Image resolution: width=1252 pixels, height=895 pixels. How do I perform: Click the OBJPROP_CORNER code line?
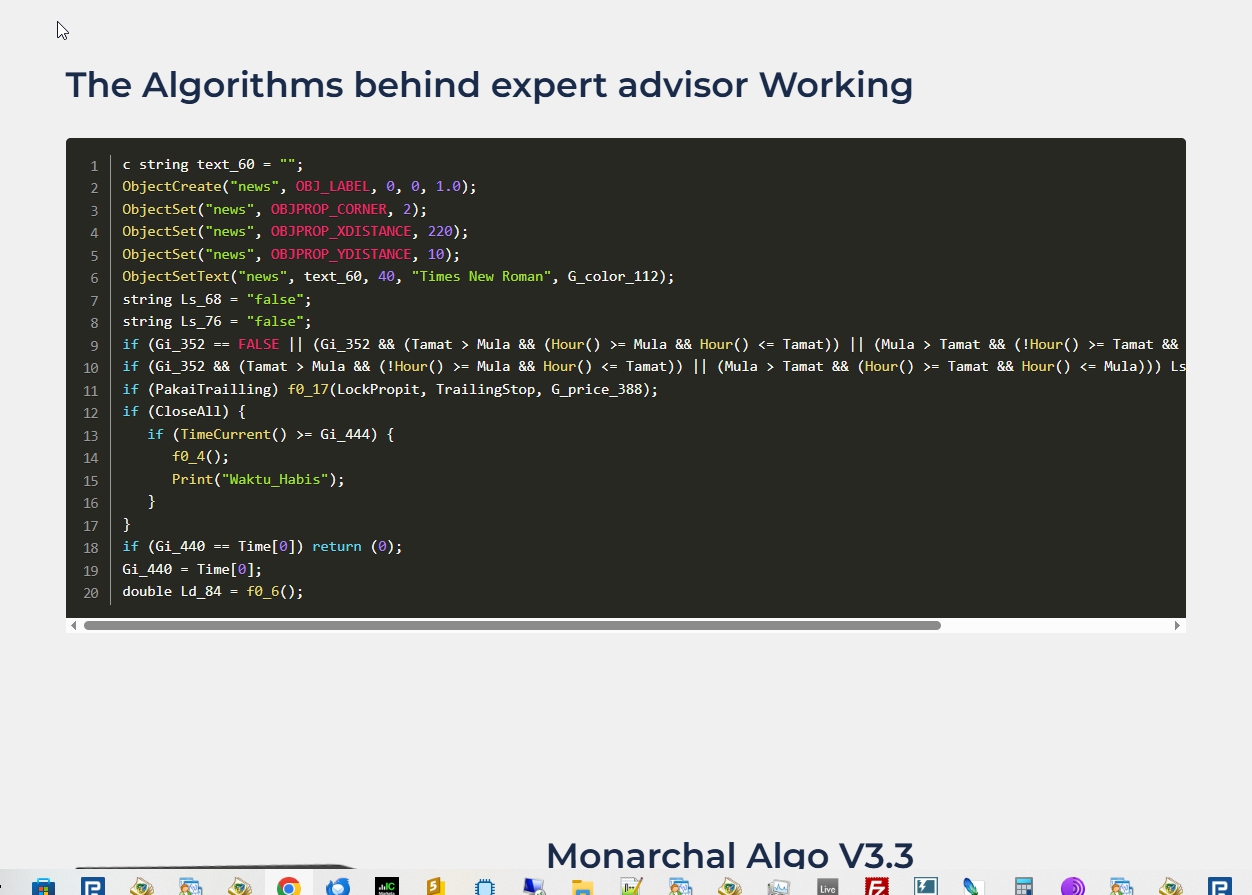(x=275, y=209)
